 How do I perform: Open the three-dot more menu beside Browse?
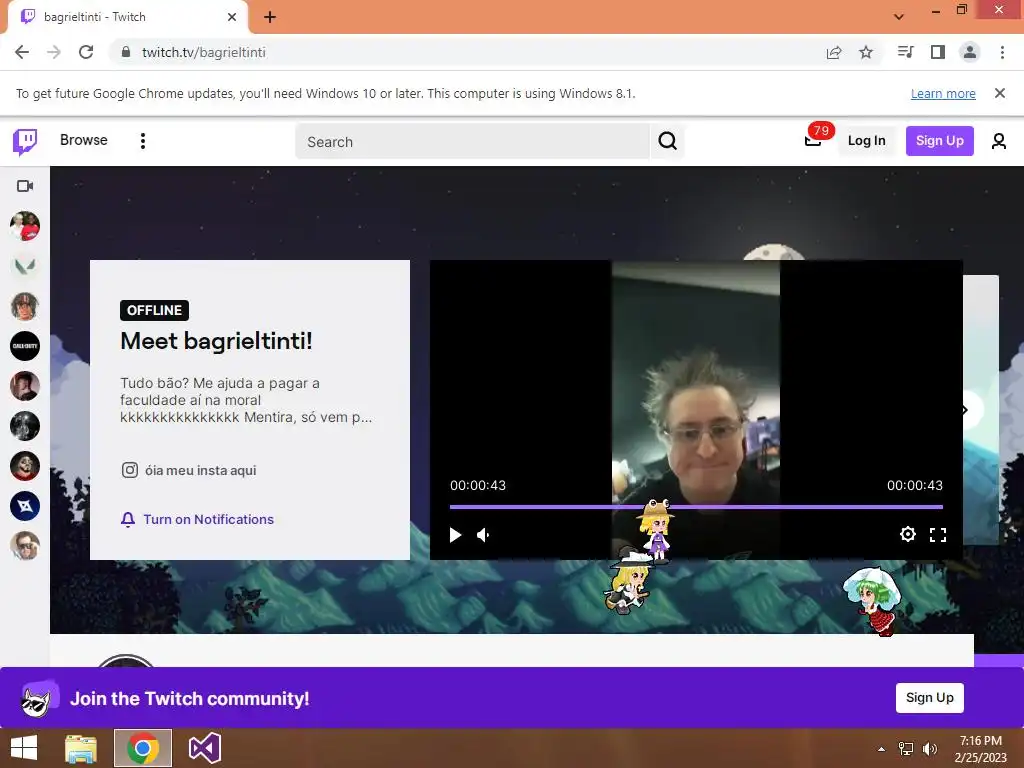143,141
